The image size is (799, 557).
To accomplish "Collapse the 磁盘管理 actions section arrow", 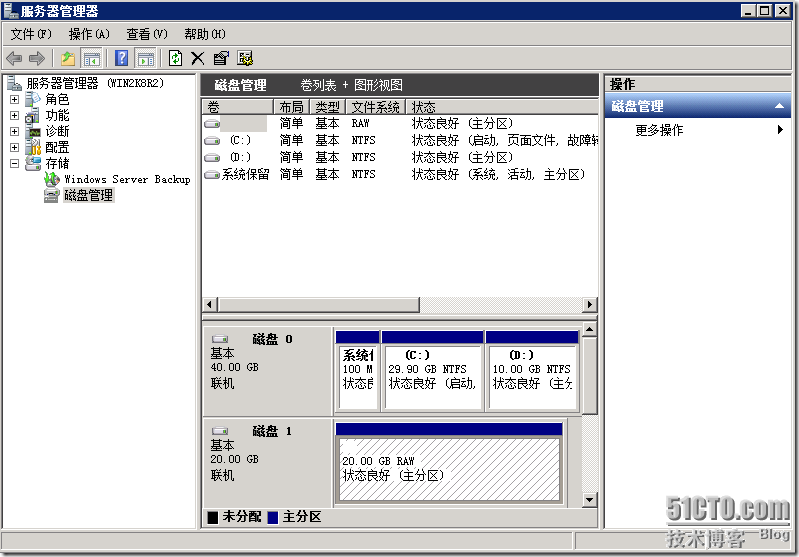I will coord(779,106).
